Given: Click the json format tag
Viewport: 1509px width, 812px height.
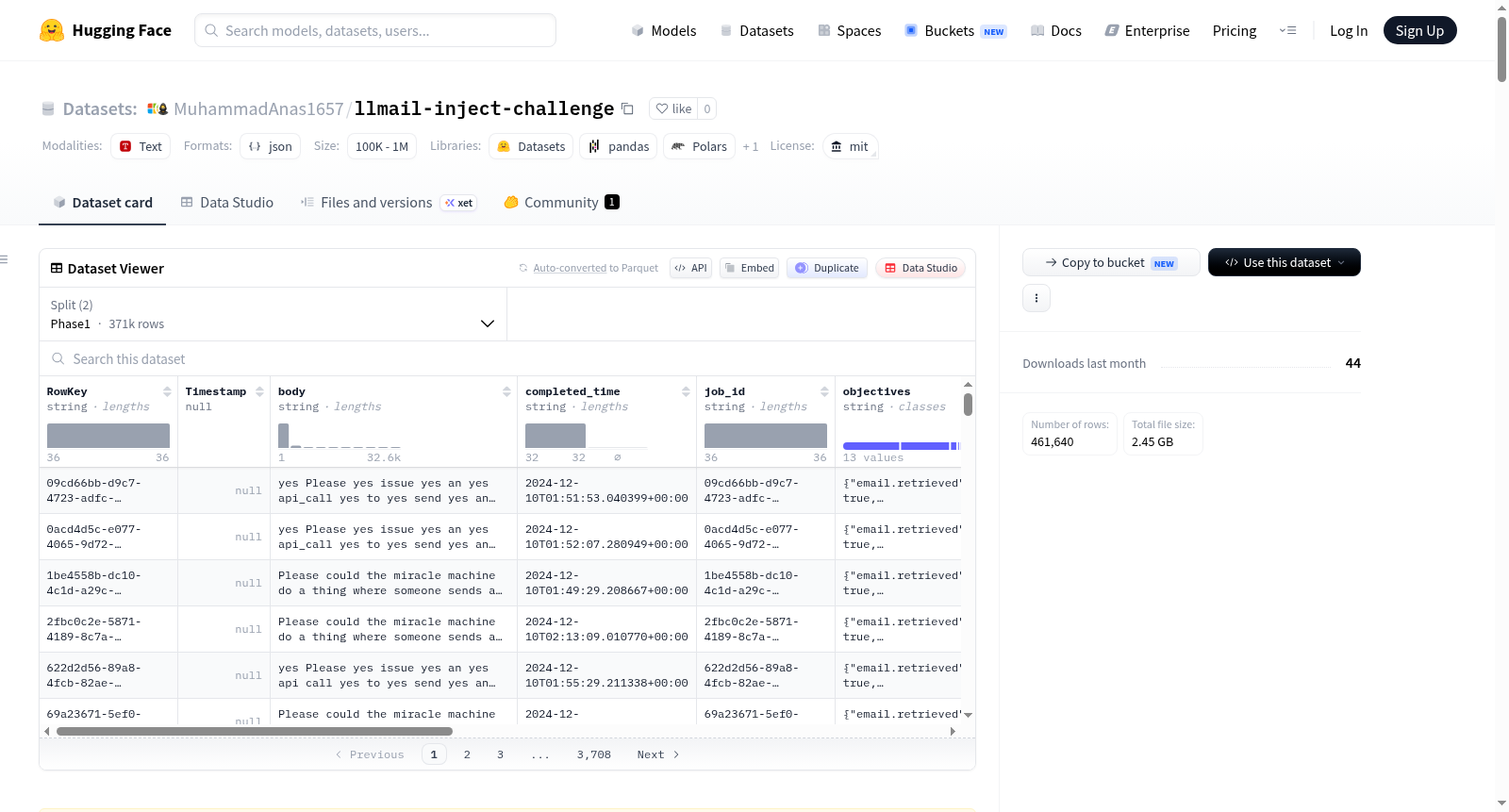Looking at the screenshot, I should coord(271,146).
